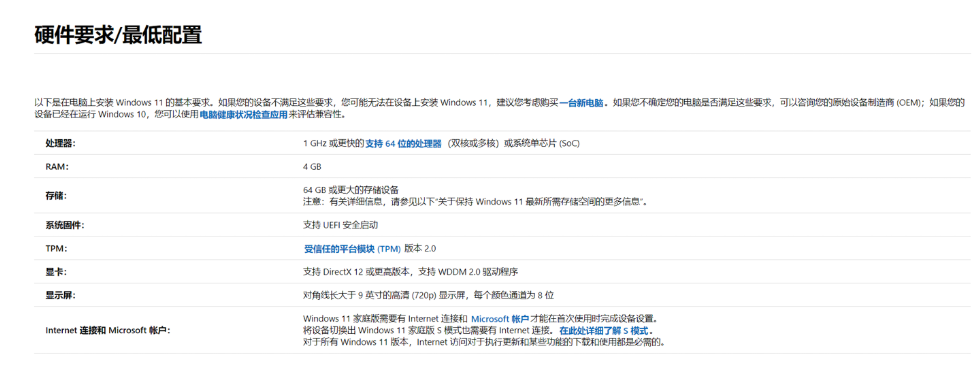Select the "存储:" row label
The image size is (978, 379).
coord(56,196)
